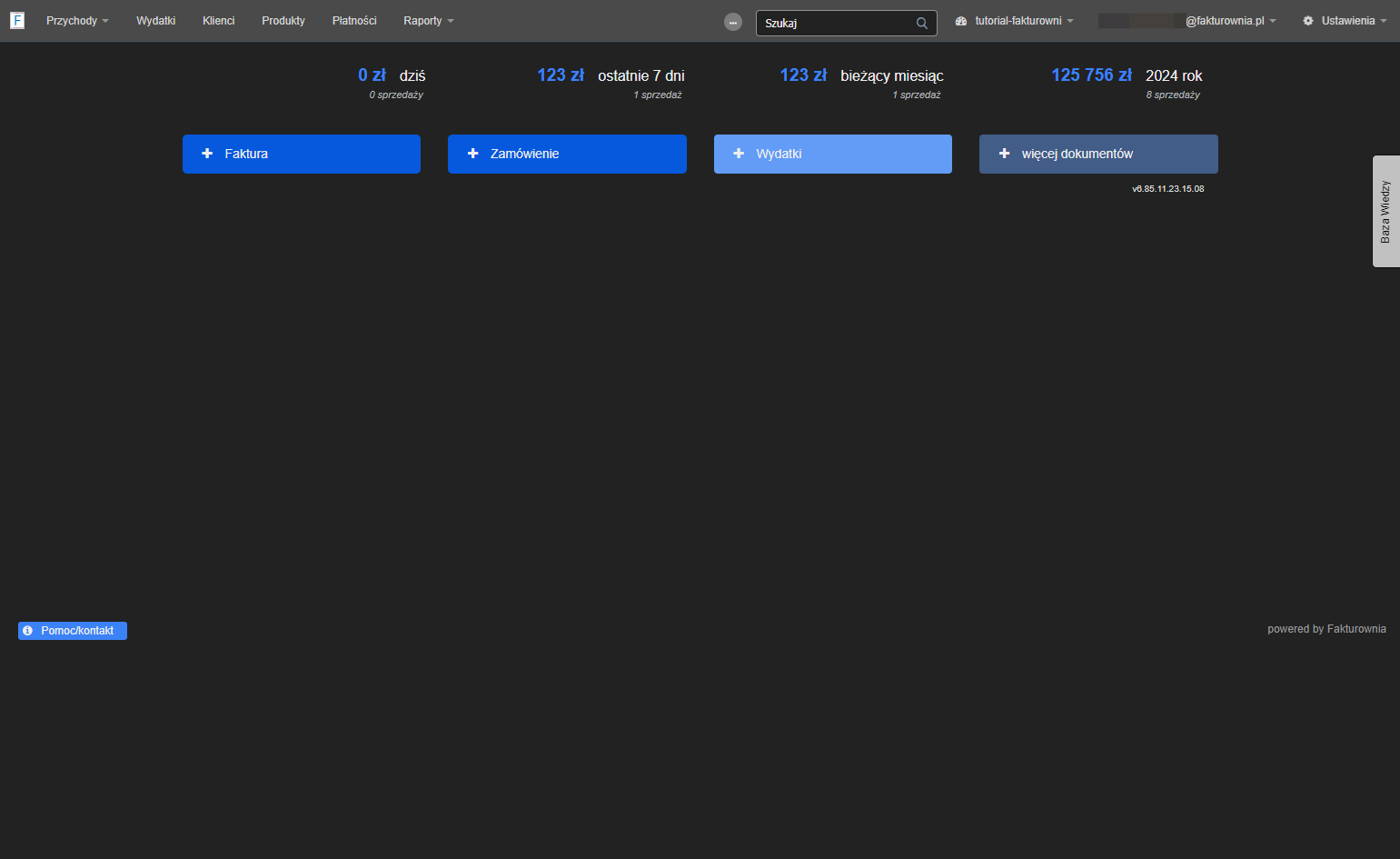Open today's 0 zł sales figure

coord(372,75)
